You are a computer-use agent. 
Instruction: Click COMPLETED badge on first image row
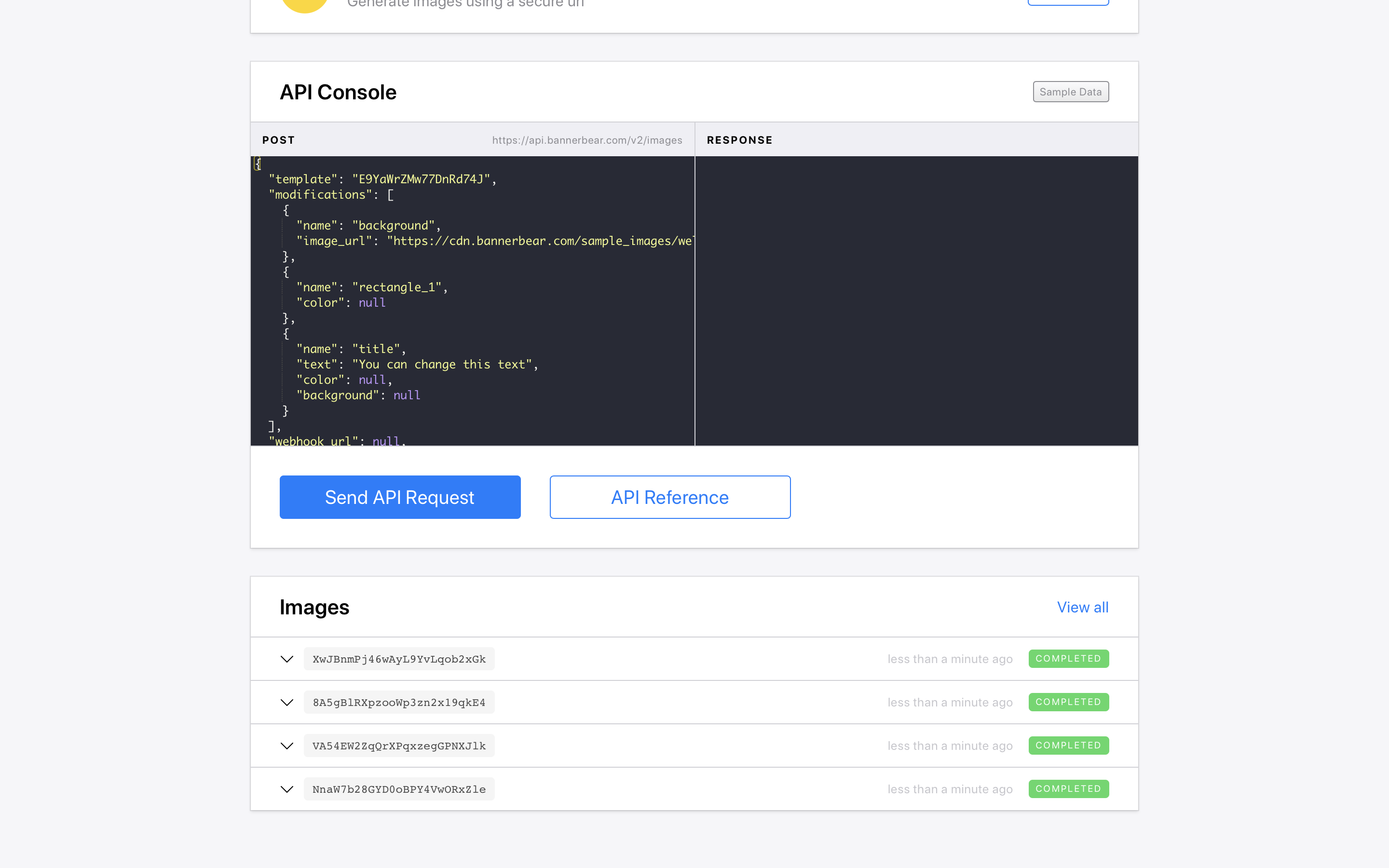tap(1068, 658)
